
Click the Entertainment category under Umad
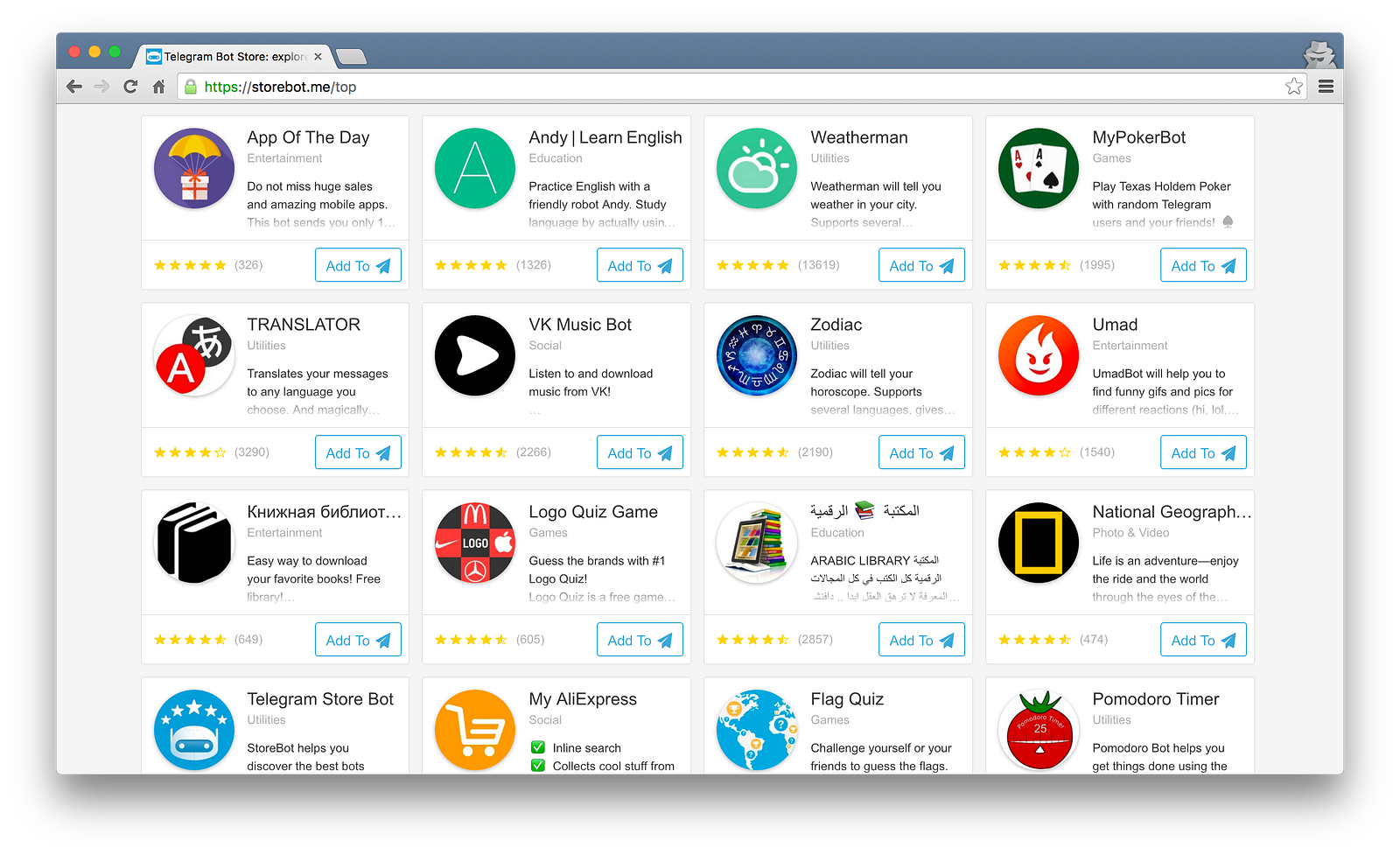pyautogui.click(x=1130, y=346)
